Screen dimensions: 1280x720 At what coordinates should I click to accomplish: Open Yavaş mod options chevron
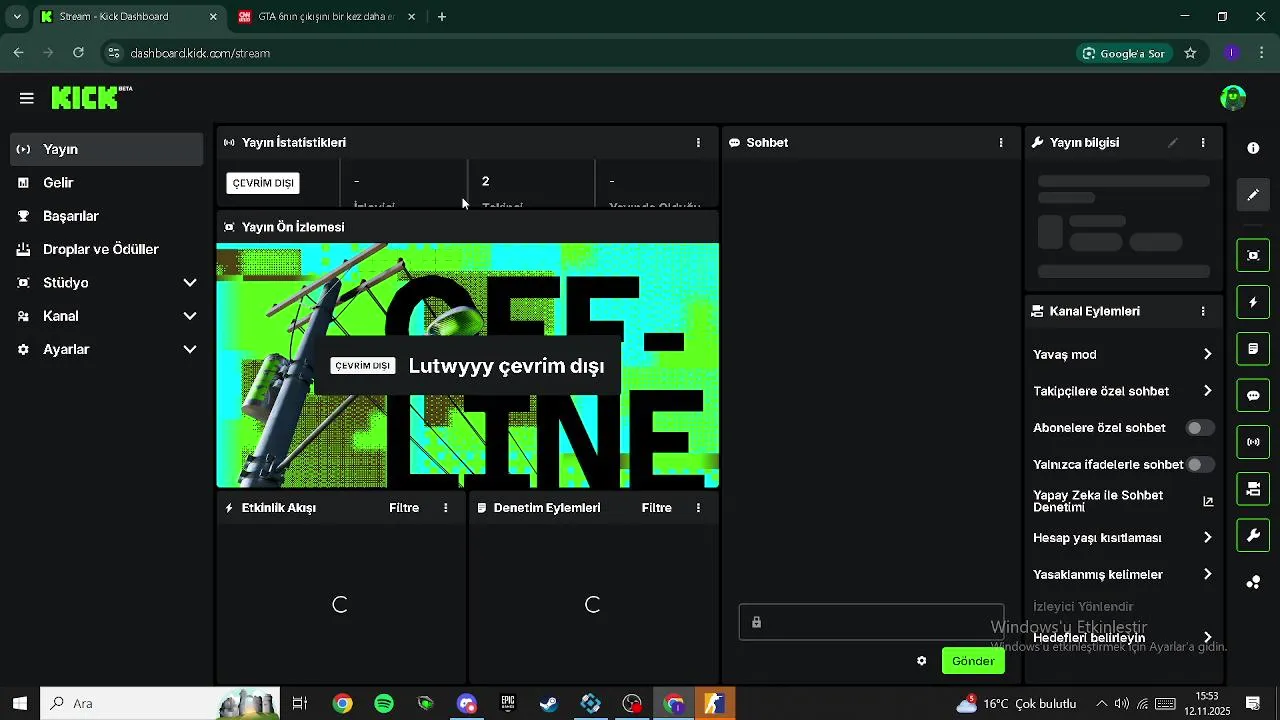coord(1207,354)
